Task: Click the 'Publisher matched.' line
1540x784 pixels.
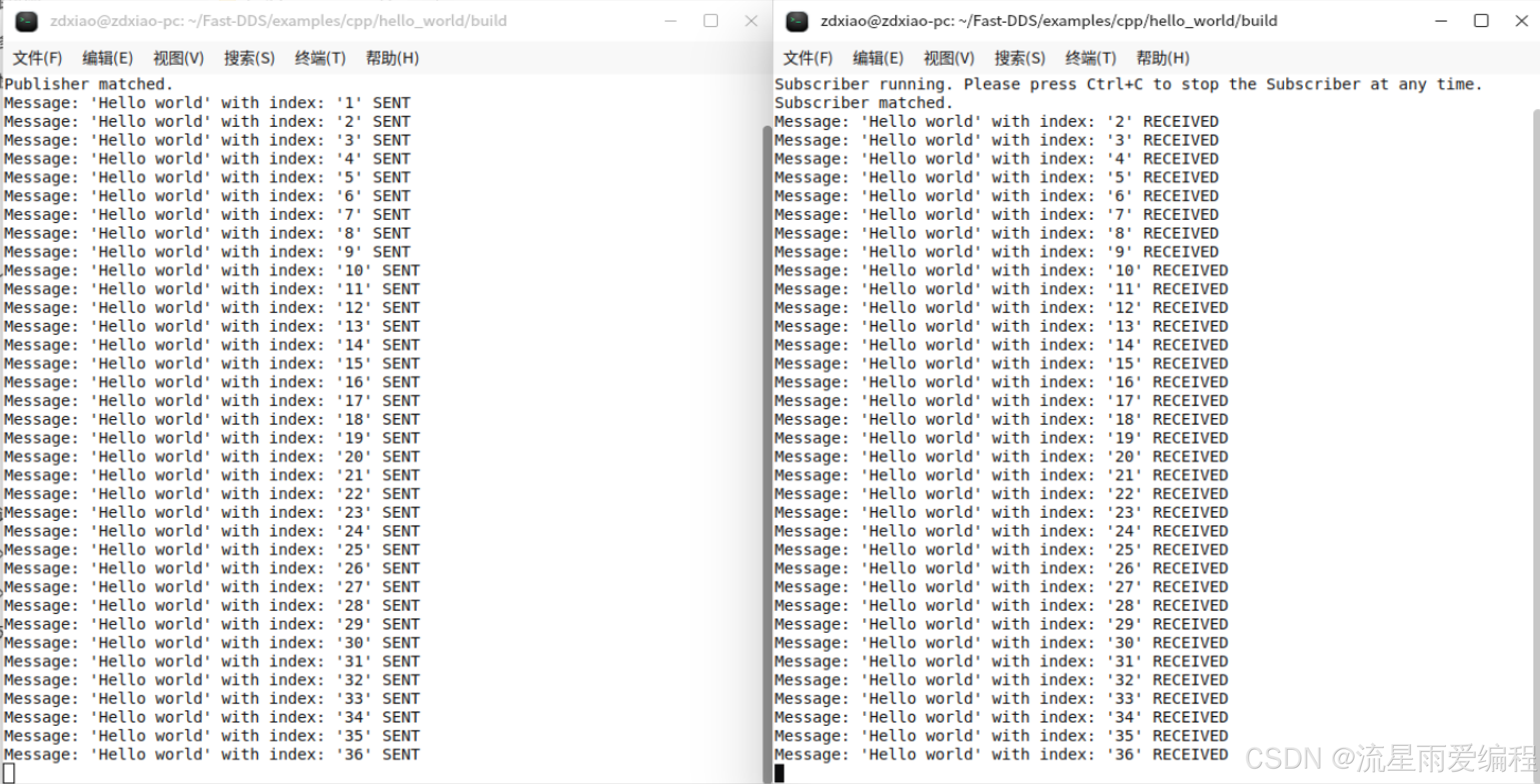Action: point(89,84)
